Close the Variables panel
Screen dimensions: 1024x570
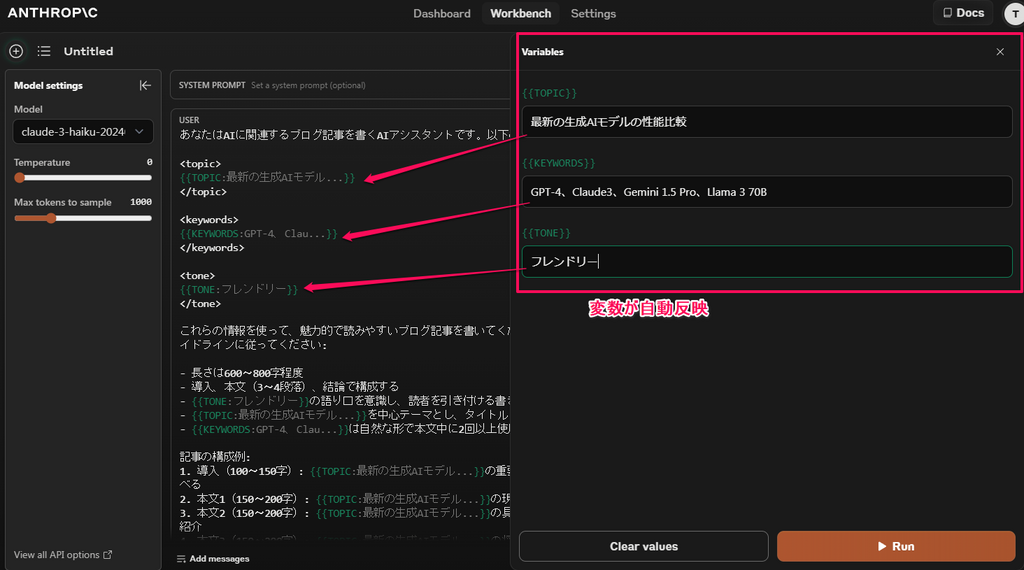coord(1000,52)
